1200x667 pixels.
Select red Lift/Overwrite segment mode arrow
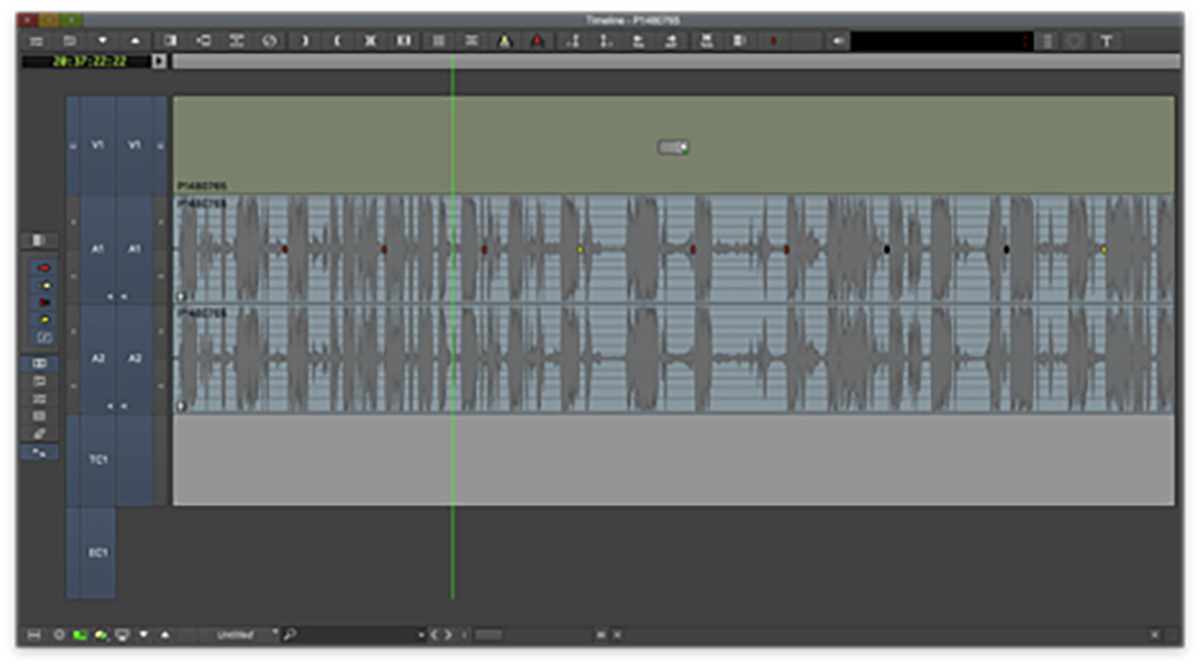tap(43, 268)
